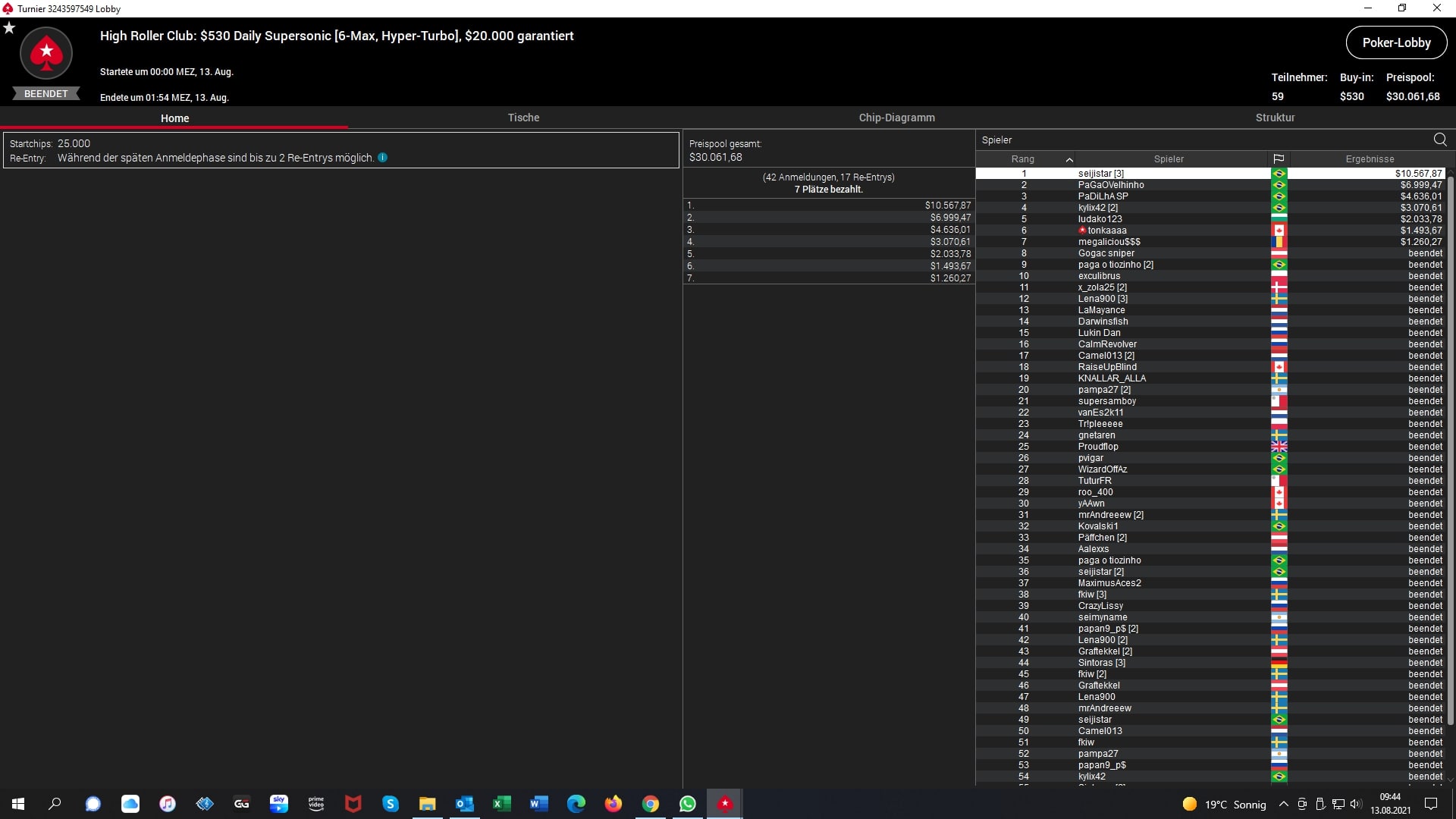
Task: Click the PokerStars taskbar icon
Action: 725,804
